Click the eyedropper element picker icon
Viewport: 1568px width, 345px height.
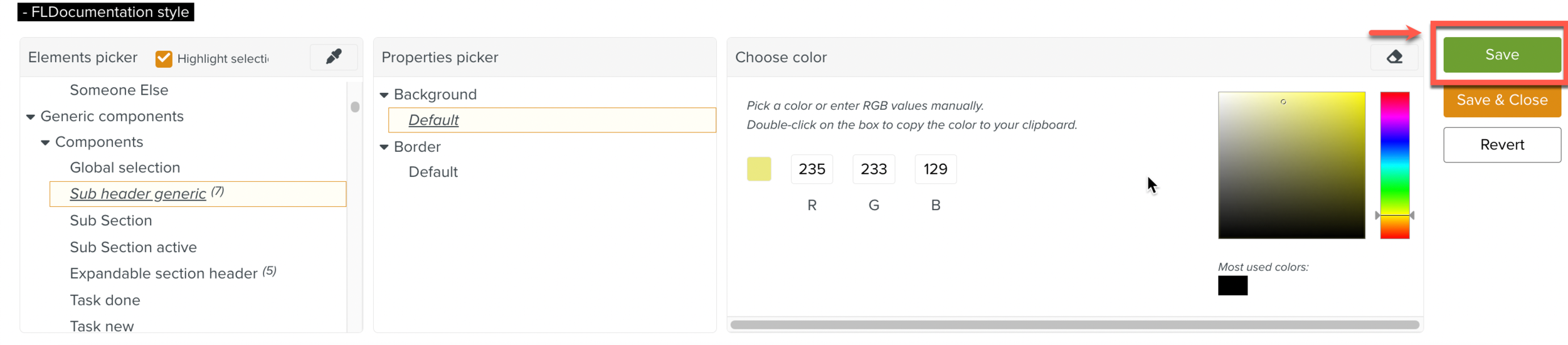334,57
